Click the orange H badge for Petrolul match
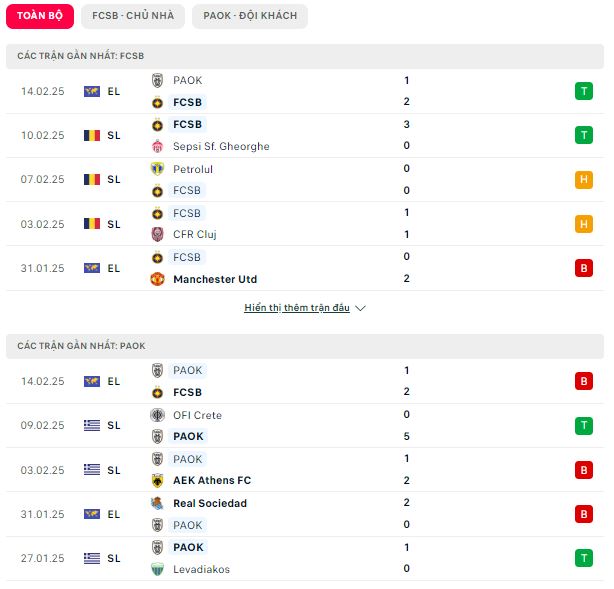The width and height of the screenshot is (614, 589). [584, 180]
